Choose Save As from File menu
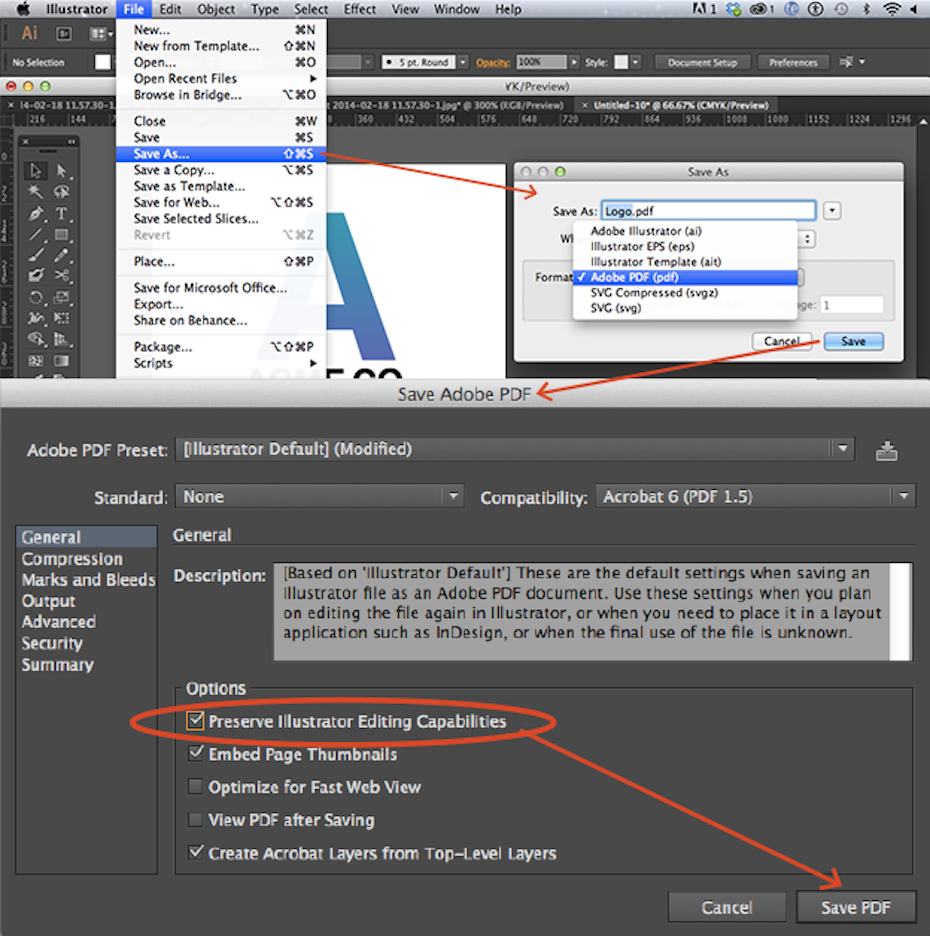The height and width of the screenshot is (936, 930). tap(160, 154)
